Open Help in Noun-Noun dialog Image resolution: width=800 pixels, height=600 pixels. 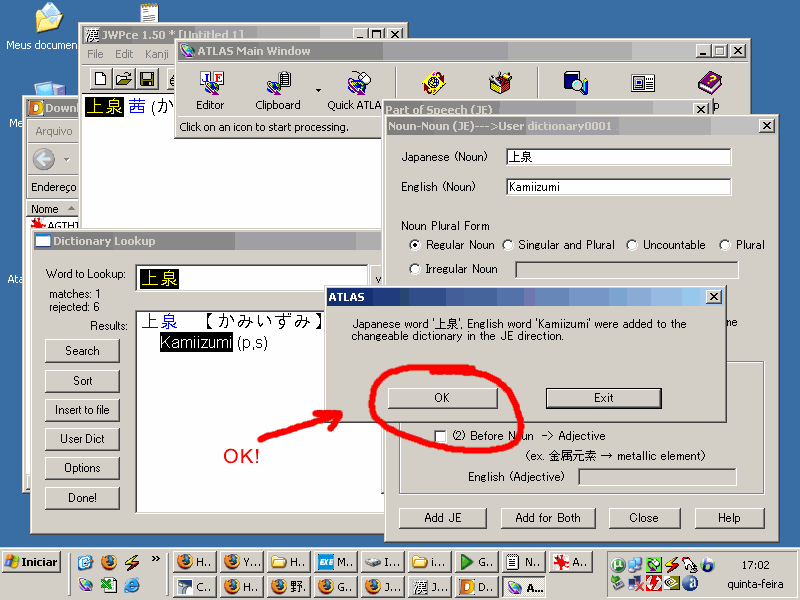pos(729,518)
